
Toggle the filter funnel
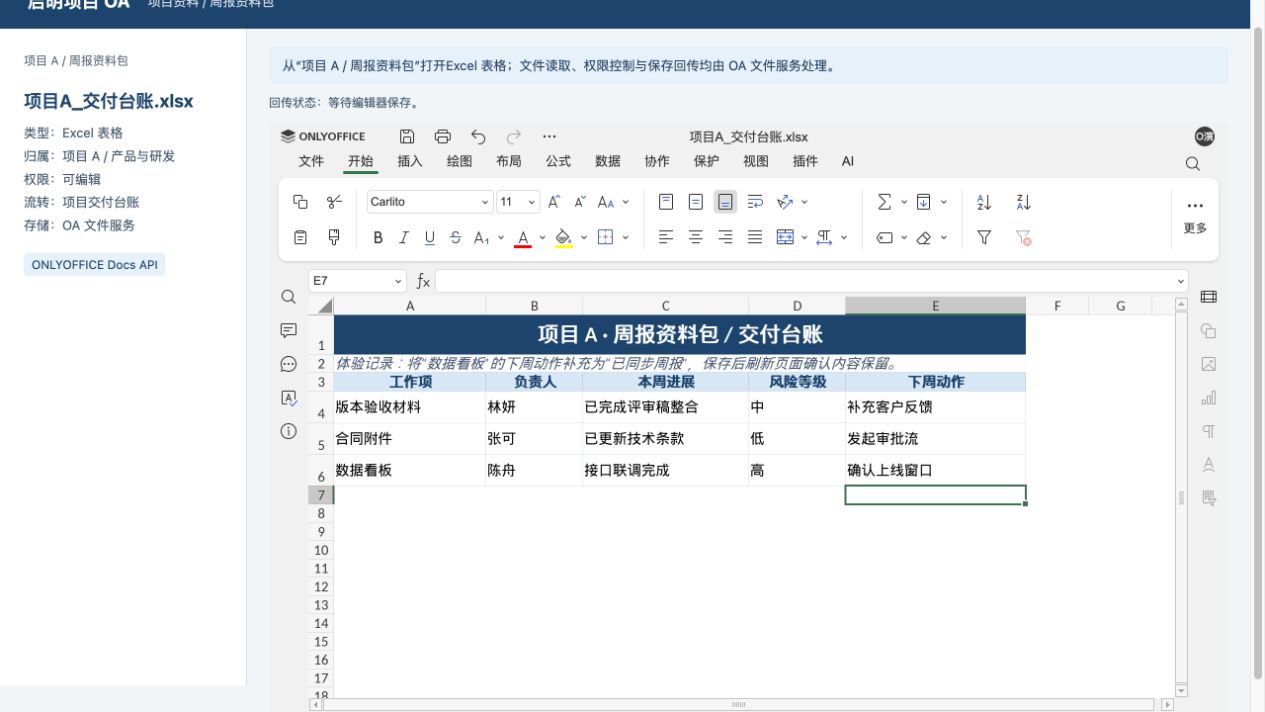pos(984,237)
